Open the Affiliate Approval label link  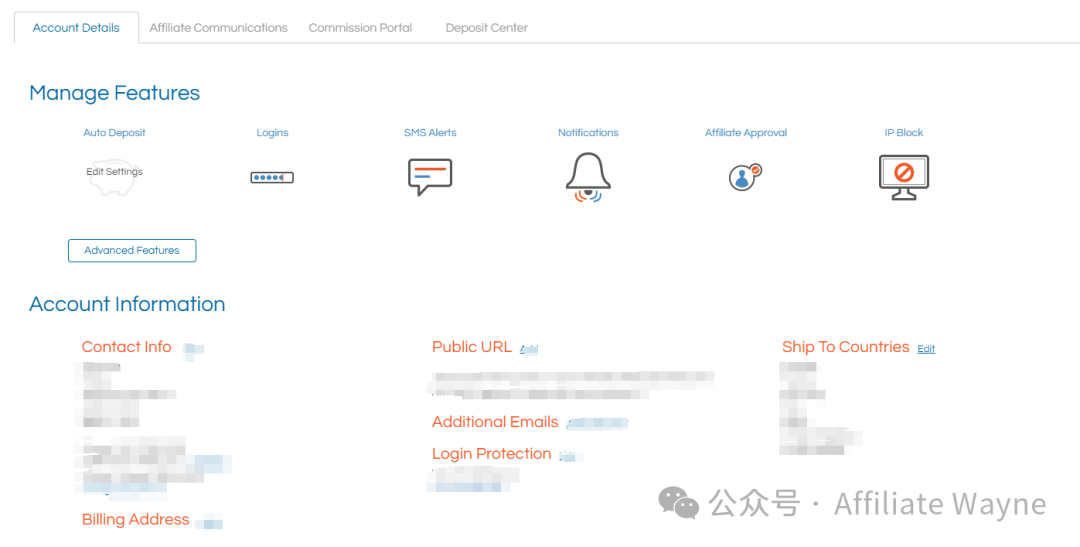tap(746, 132)
